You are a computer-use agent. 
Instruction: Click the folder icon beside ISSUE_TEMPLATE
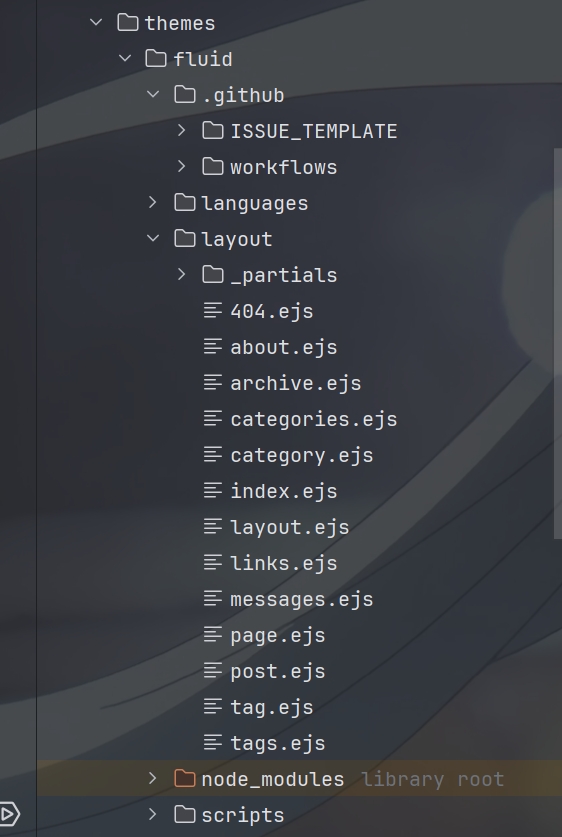tap(213, 130)
